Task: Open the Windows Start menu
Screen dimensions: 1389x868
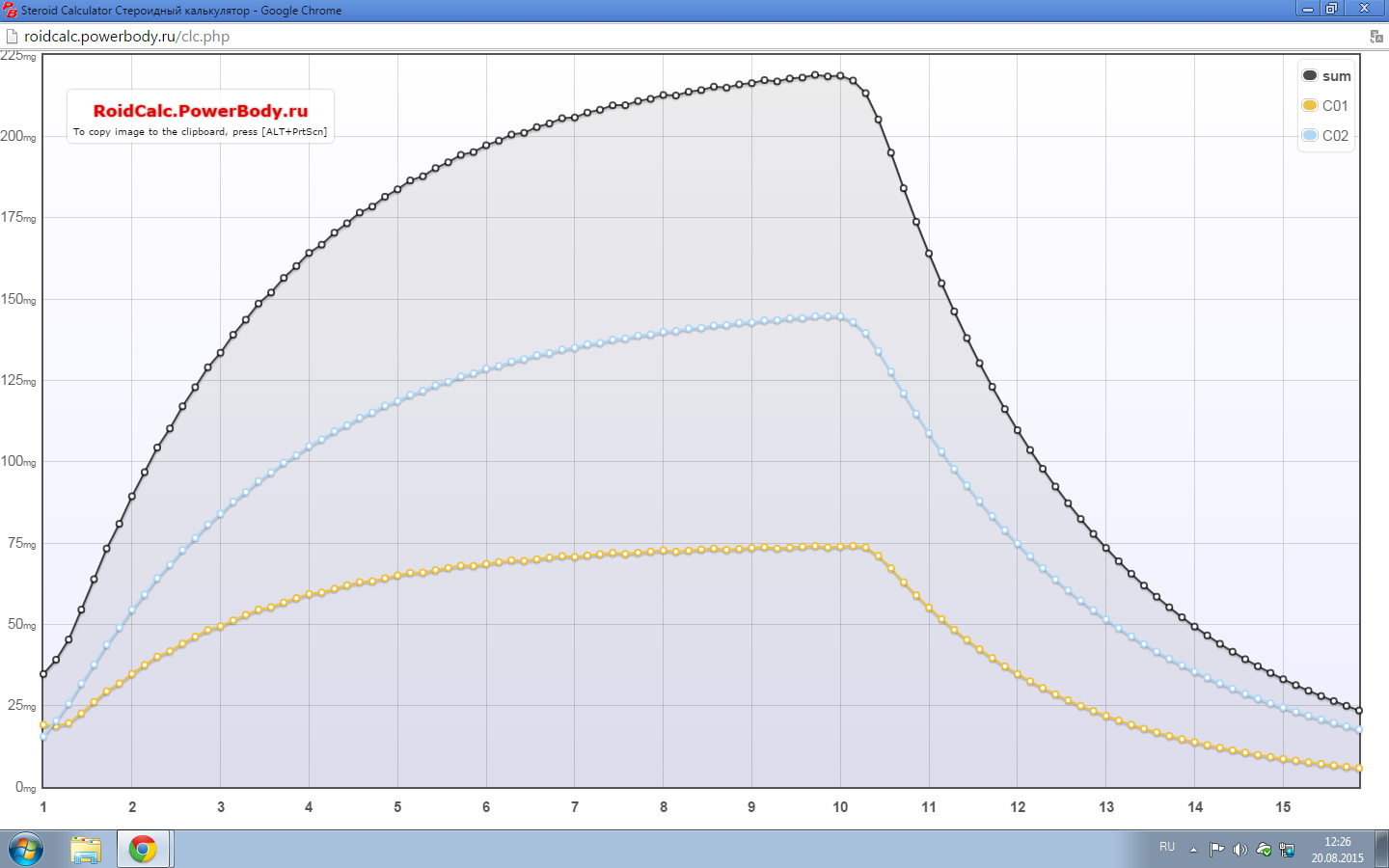Action: 25,850
